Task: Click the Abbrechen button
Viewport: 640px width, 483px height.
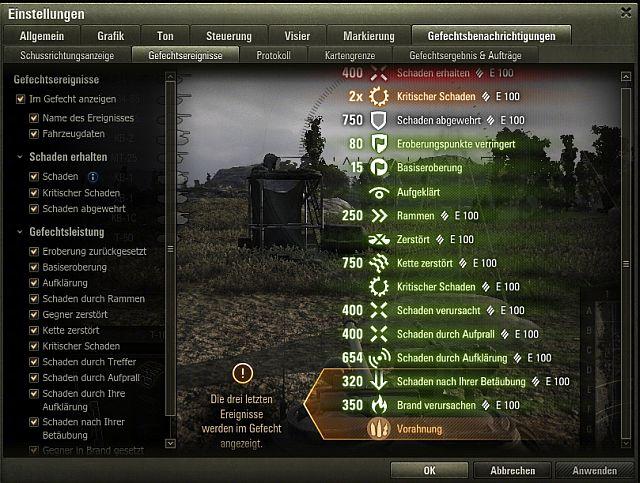Action: [x=513, y=470]
